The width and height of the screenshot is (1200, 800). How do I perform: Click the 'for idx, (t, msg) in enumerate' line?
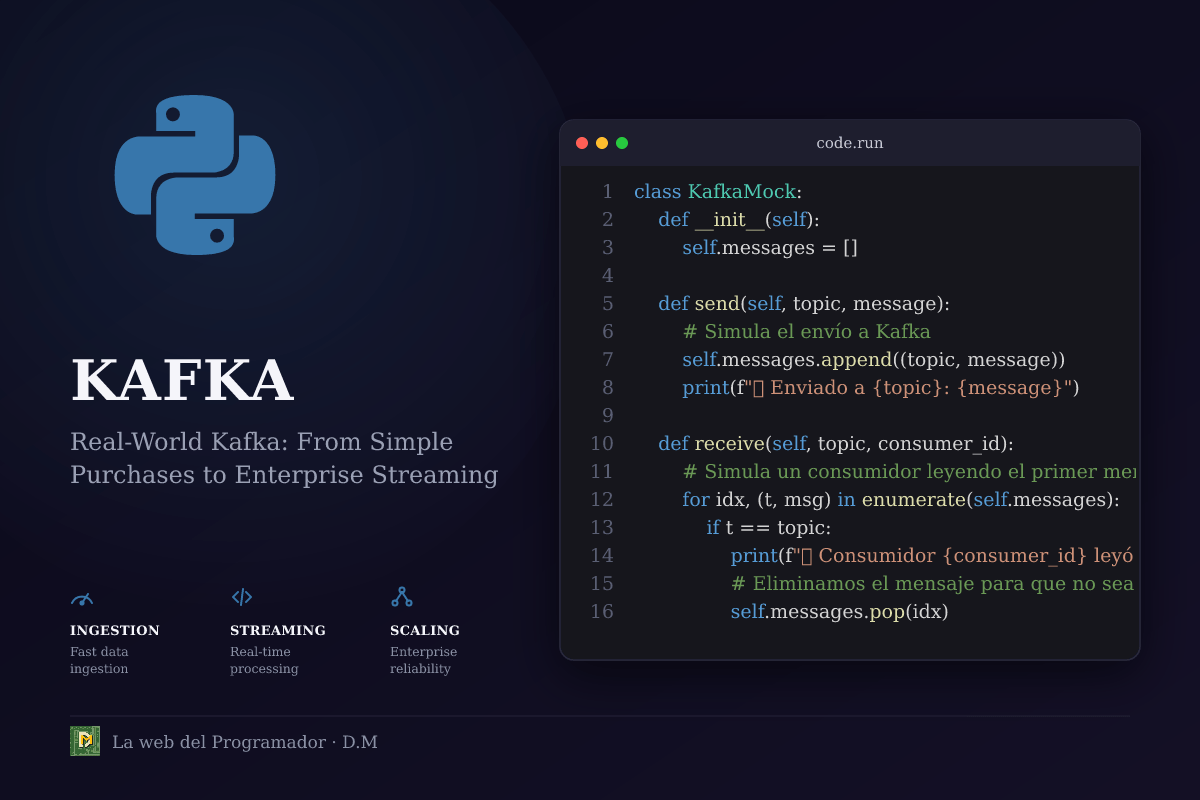(901, 500)
